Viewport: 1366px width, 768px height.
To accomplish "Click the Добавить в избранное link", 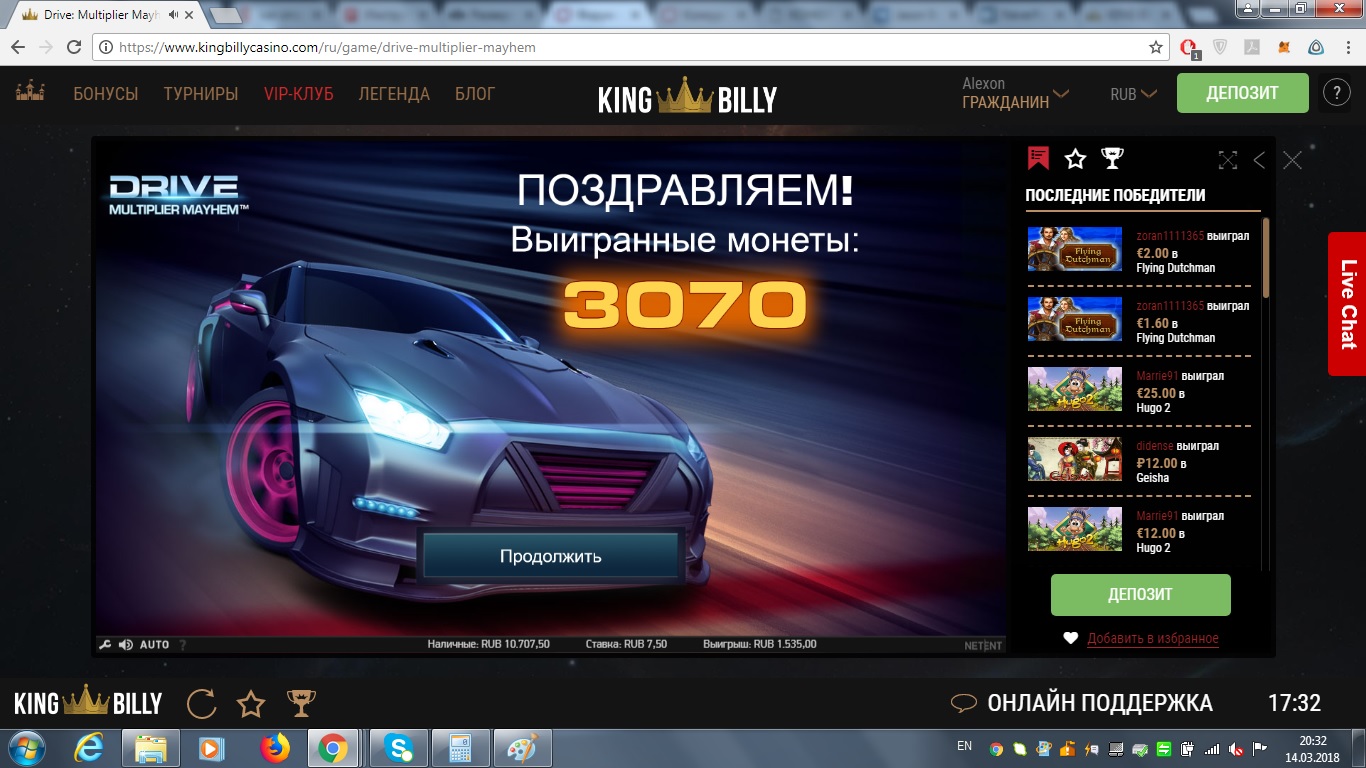I will [x=1153, y=639].
